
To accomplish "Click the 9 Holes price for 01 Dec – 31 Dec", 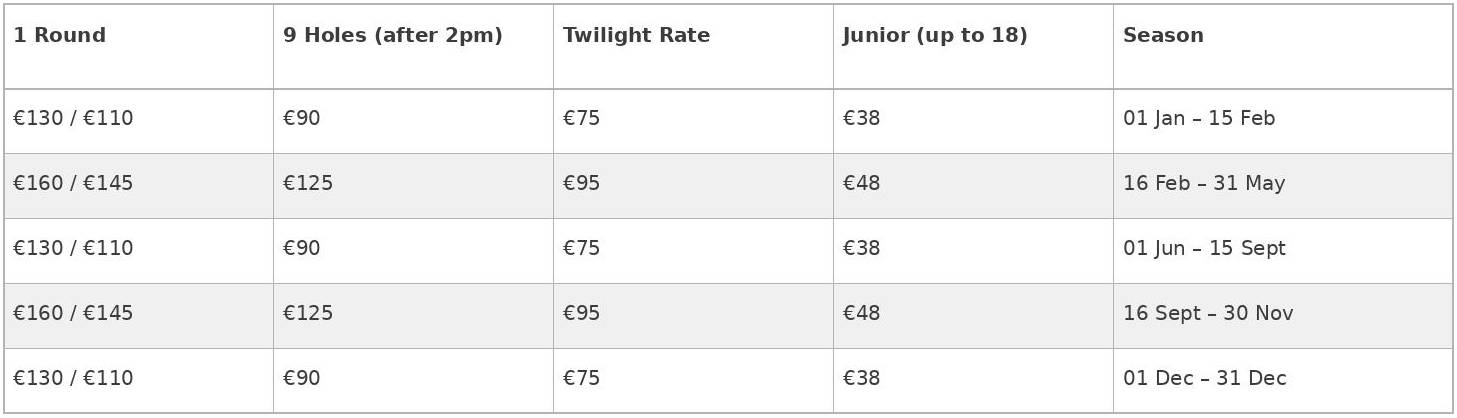I will click(x=301, y=379).
